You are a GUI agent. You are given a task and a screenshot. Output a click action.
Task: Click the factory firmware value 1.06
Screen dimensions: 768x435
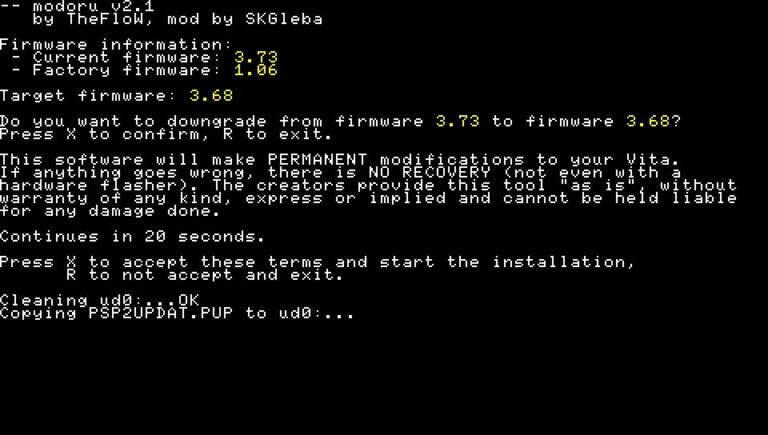click(256, 70)
